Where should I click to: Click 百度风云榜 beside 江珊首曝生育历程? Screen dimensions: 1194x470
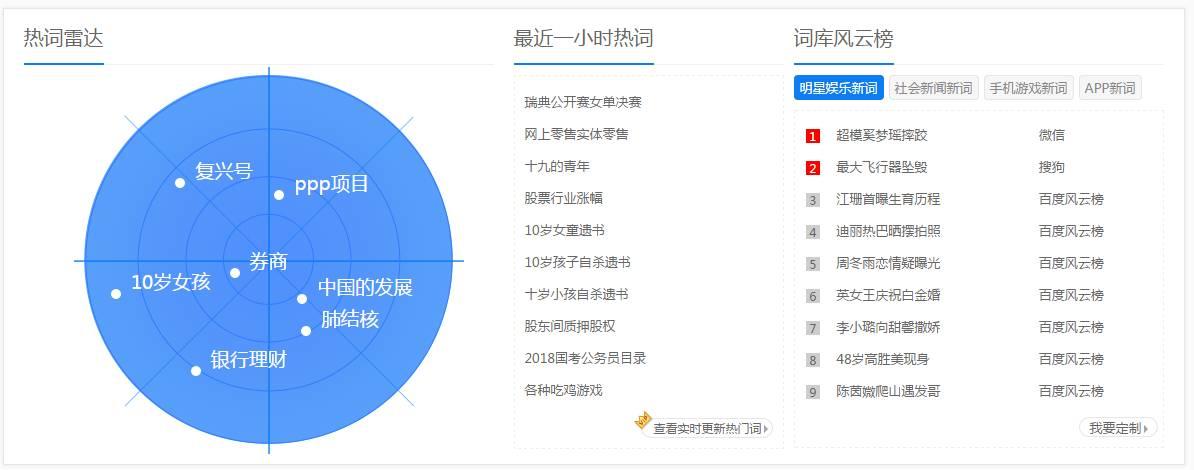point(1071,200)
